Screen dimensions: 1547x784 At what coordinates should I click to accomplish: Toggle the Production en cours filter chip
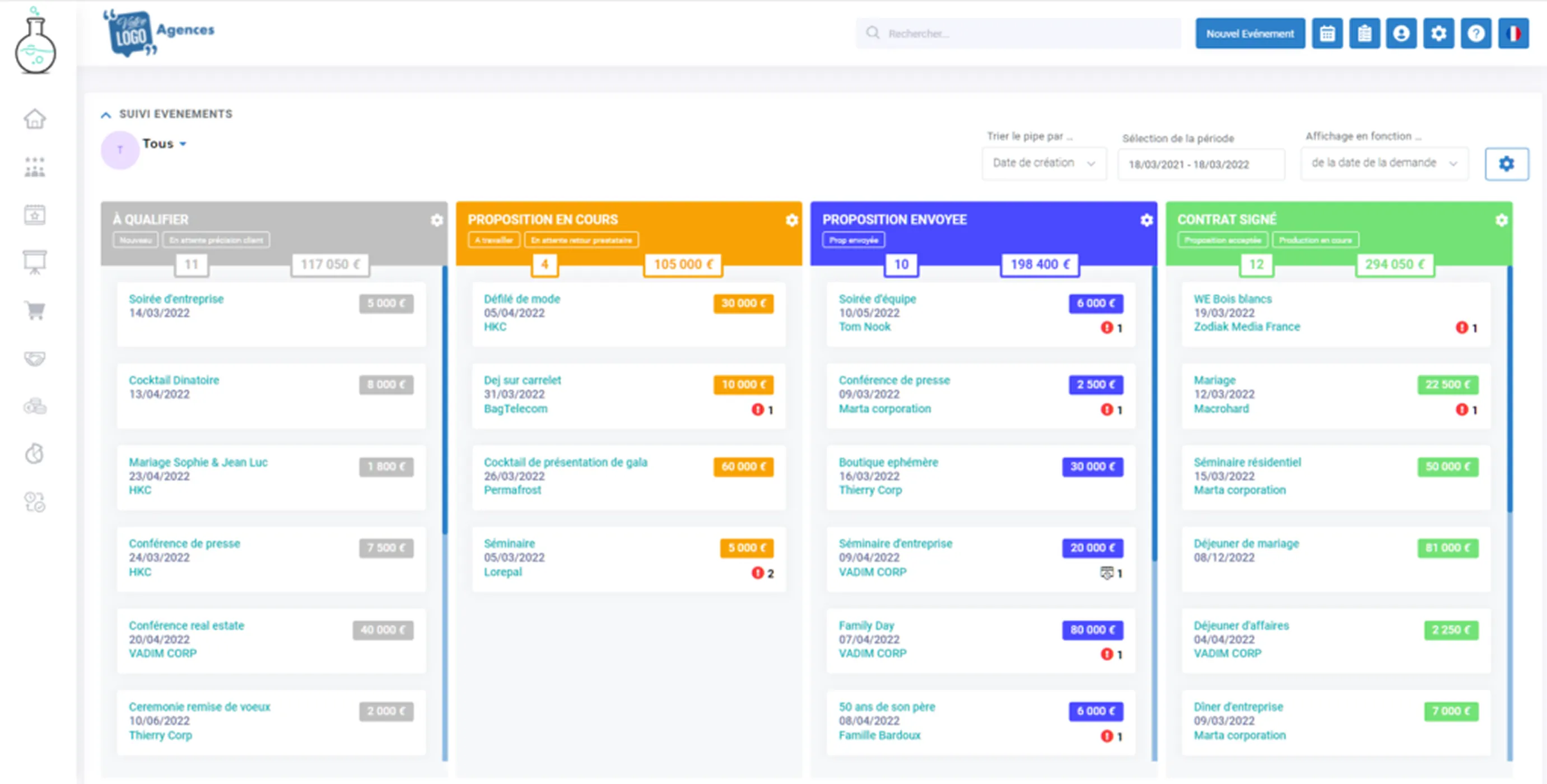pyautogui.click(x=1315, y=240)
